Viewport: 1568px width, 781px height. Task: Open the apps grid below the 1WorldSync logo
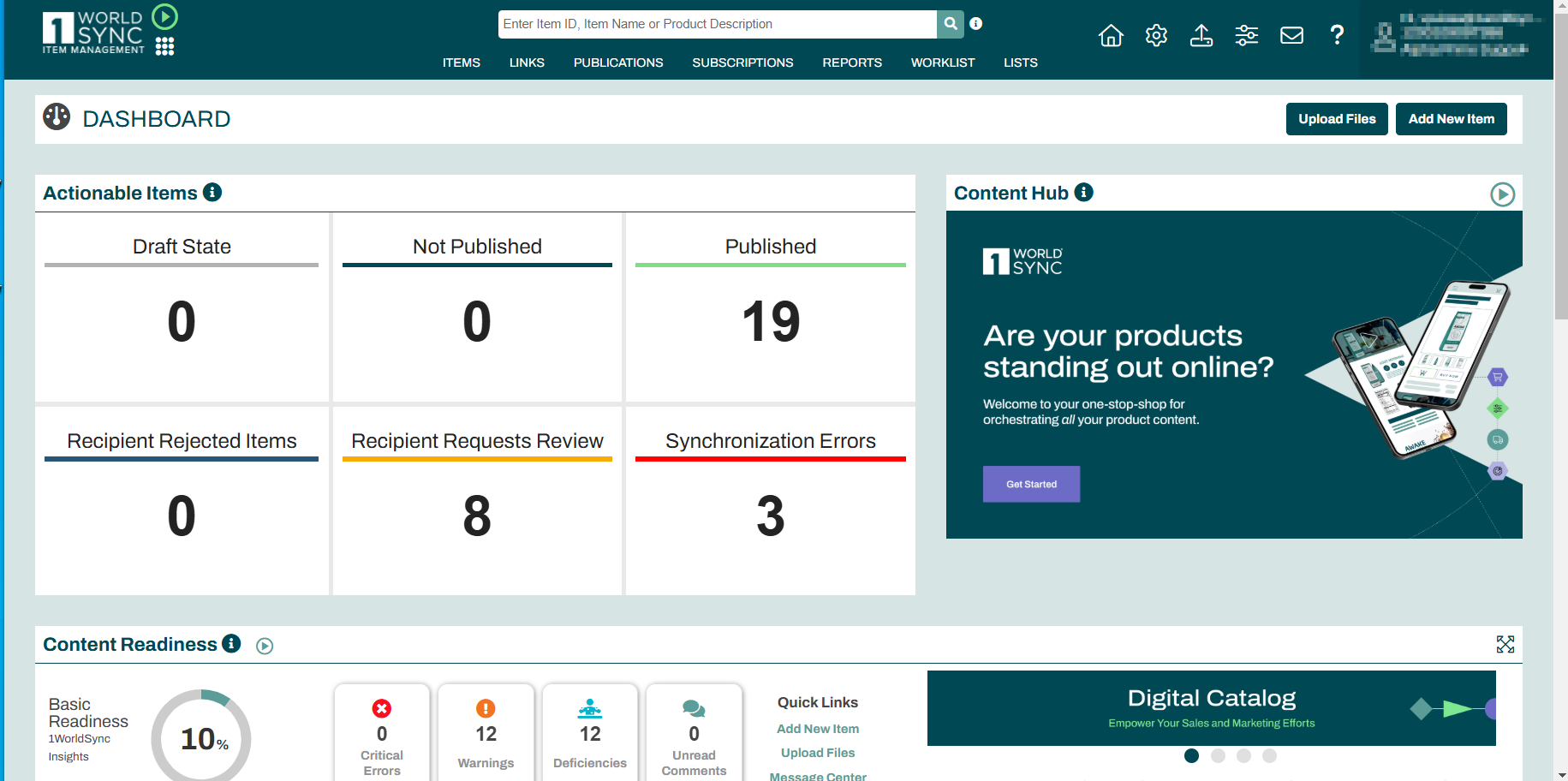164,45
